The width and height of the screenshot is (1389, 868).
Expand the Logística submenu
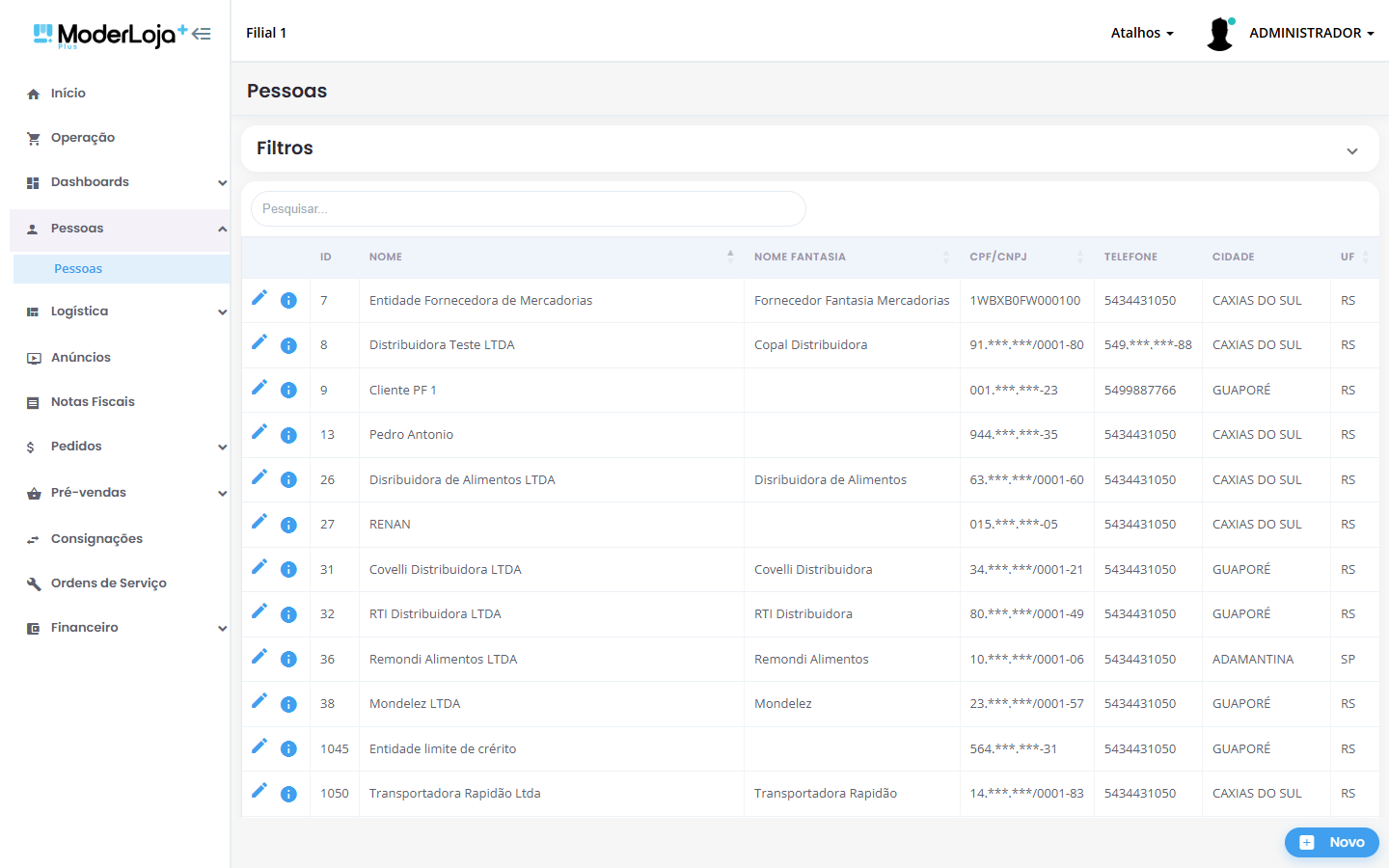120,312
